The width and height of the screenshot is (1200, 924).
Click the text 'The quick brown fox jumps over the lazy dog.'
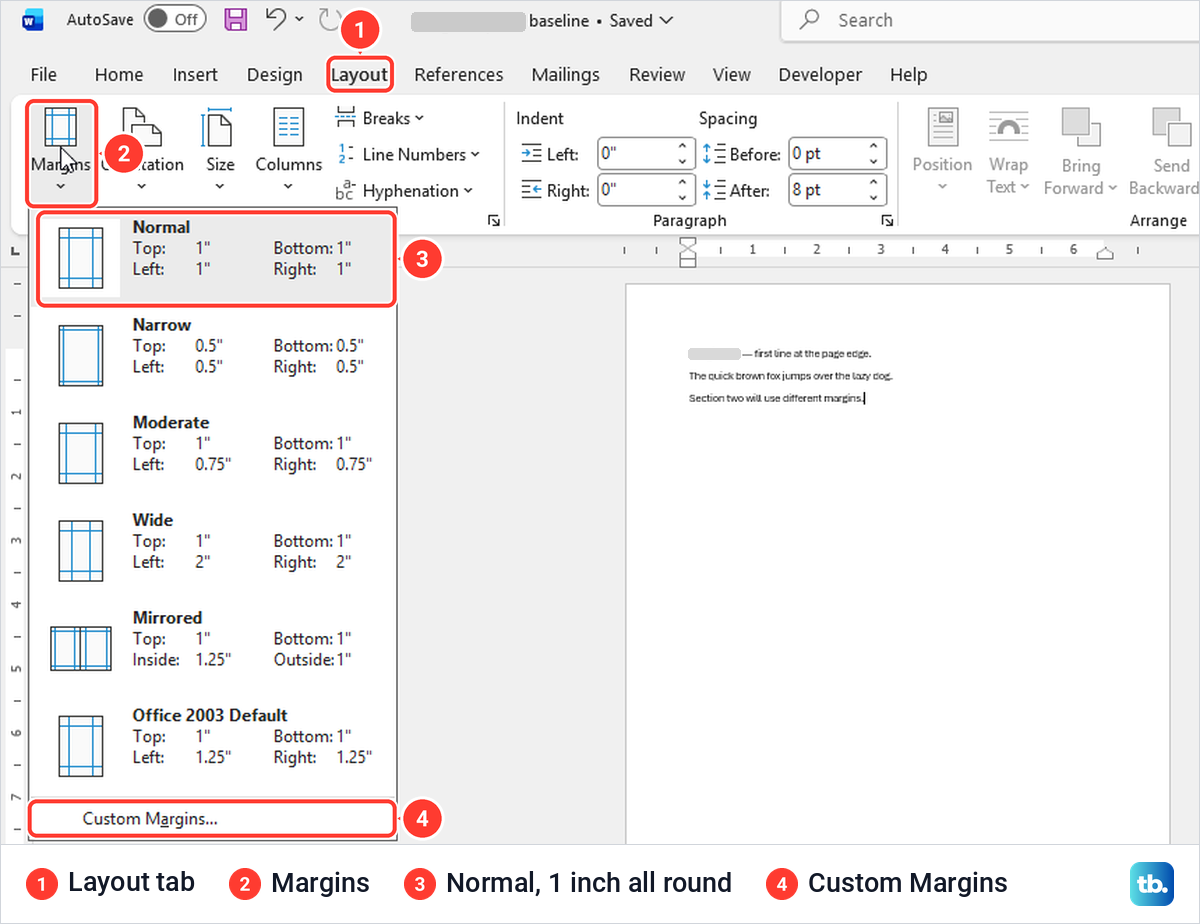click(790, 376)
